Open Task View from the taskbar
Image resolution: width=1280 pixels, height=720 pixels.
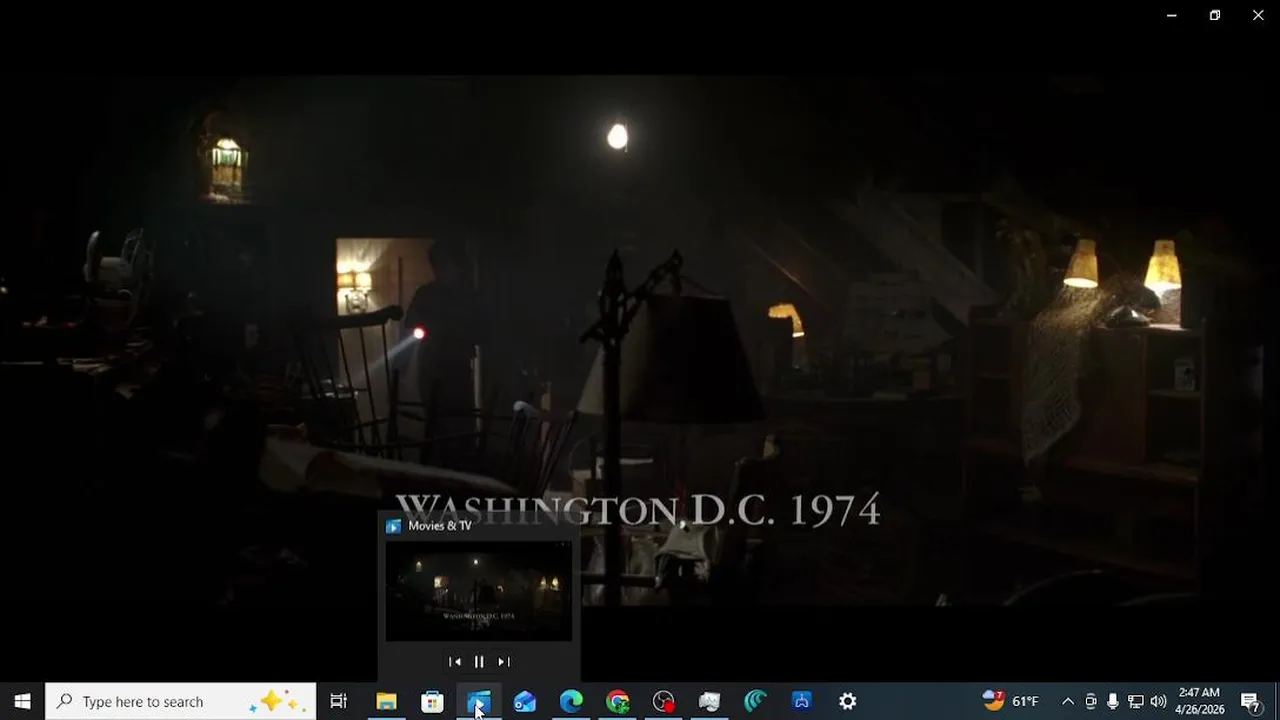click(x=339, y=701)
